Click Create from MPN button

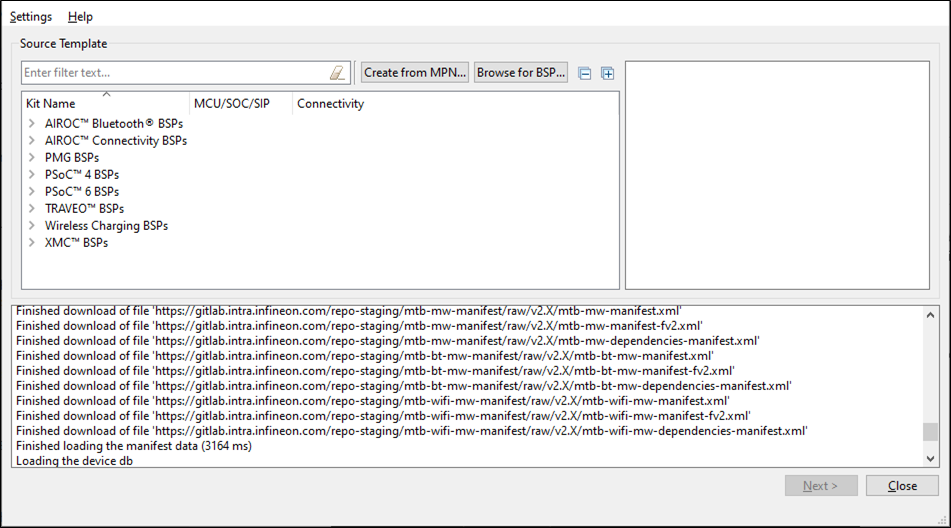[415, 72]
